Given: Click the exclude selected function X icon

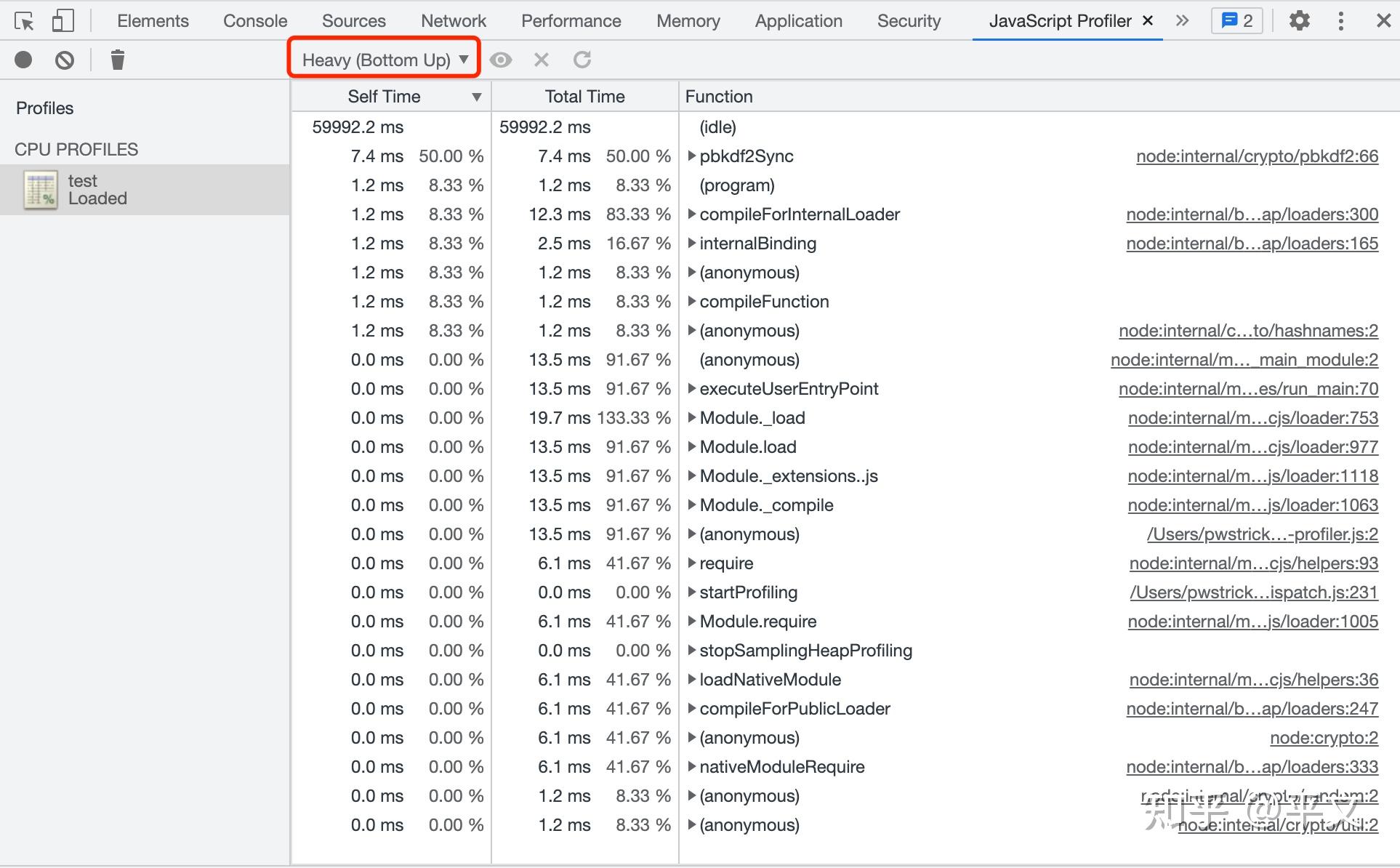Looking at the screenshot, I should click(541, 60).
